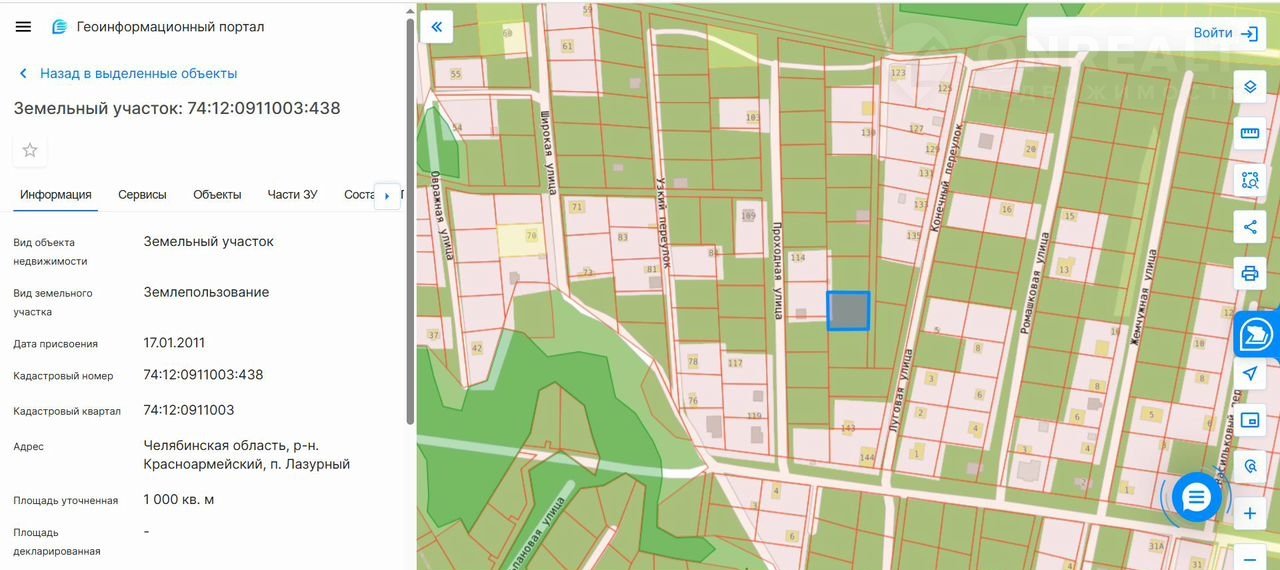Image resolution: width=1280 pixels, height=570 pixels.
Task: Select the Части ЗУ tab
Action: (x=292, y=195)
